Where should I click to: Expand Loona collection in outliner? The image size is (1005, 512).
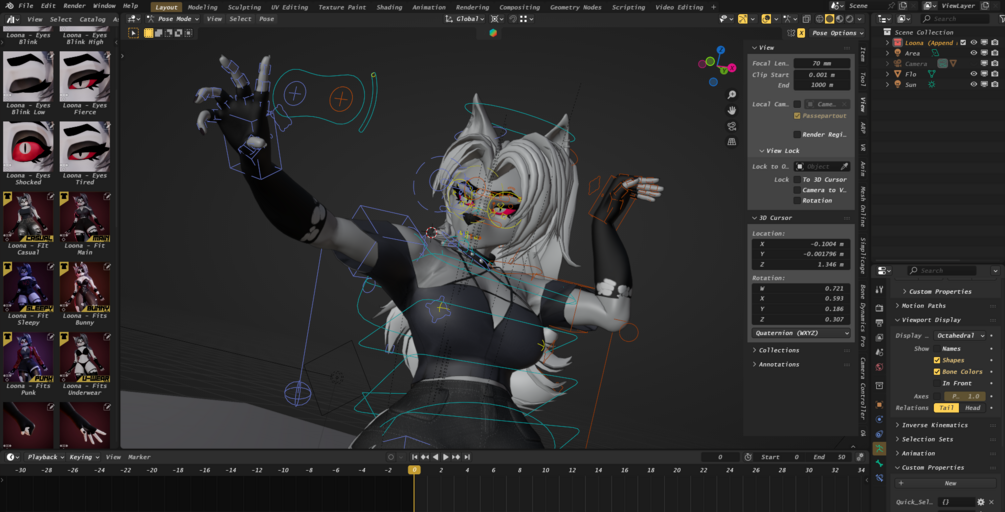click(x=887, y=42)
